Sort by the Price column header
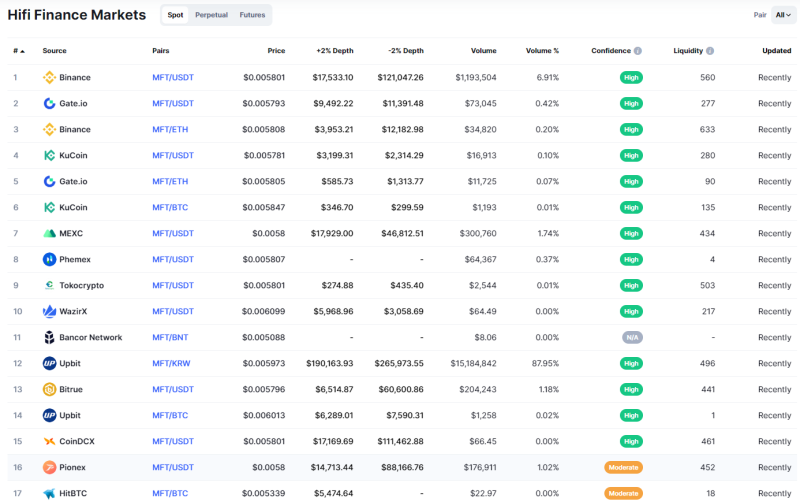This screenshot has width=800, height=502. (276, 51)
